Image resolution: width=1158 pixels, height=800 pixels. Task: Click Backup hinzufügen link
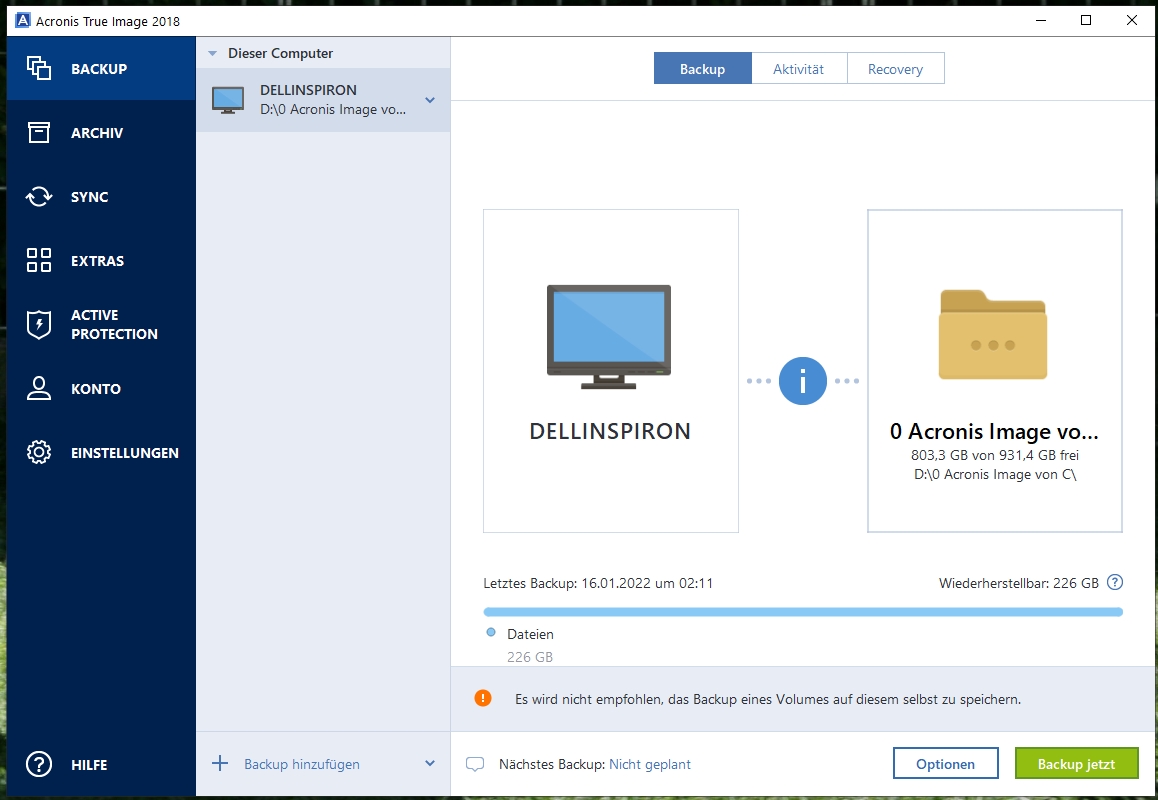302,764
